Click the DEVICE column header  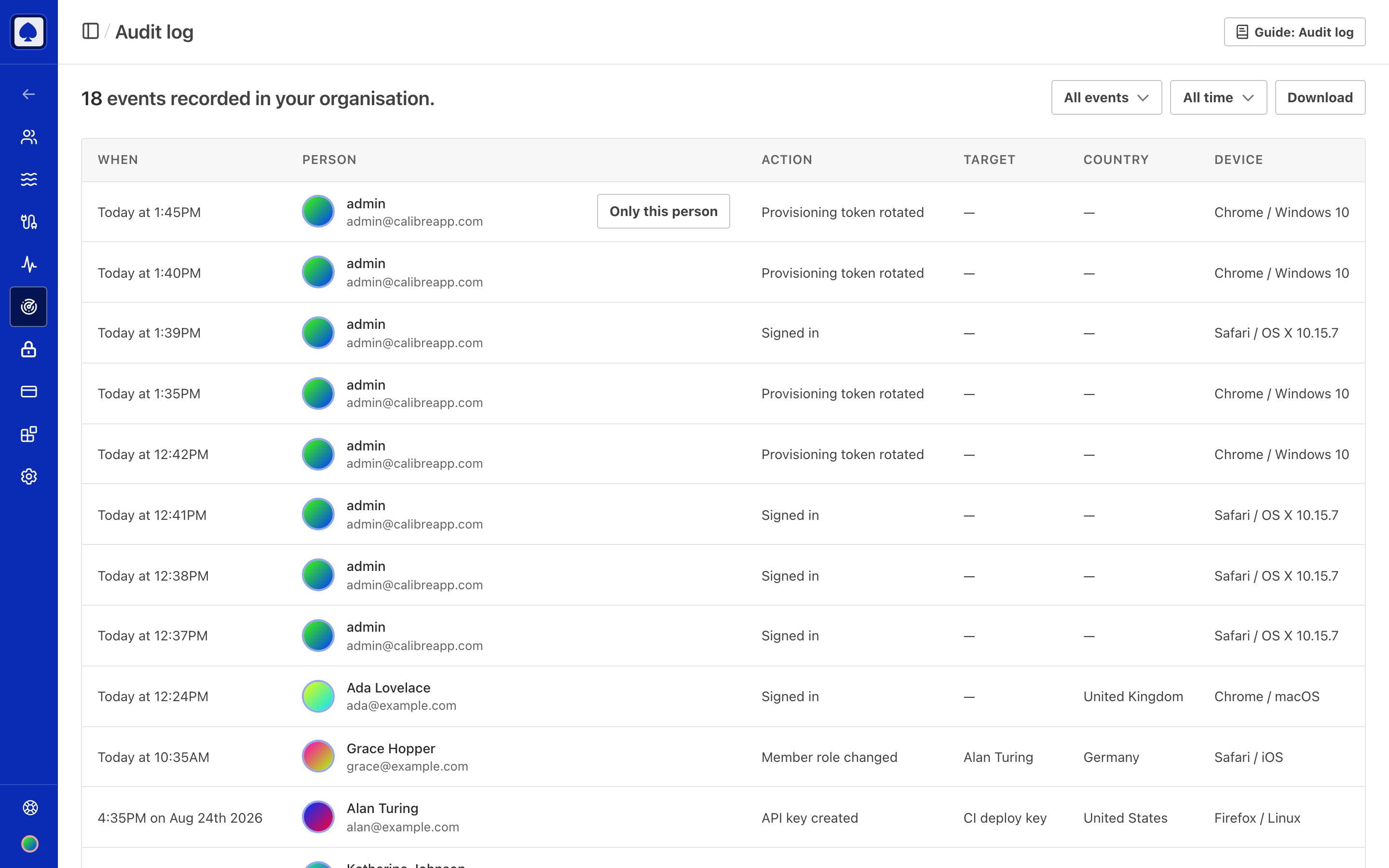point(1238,160)
